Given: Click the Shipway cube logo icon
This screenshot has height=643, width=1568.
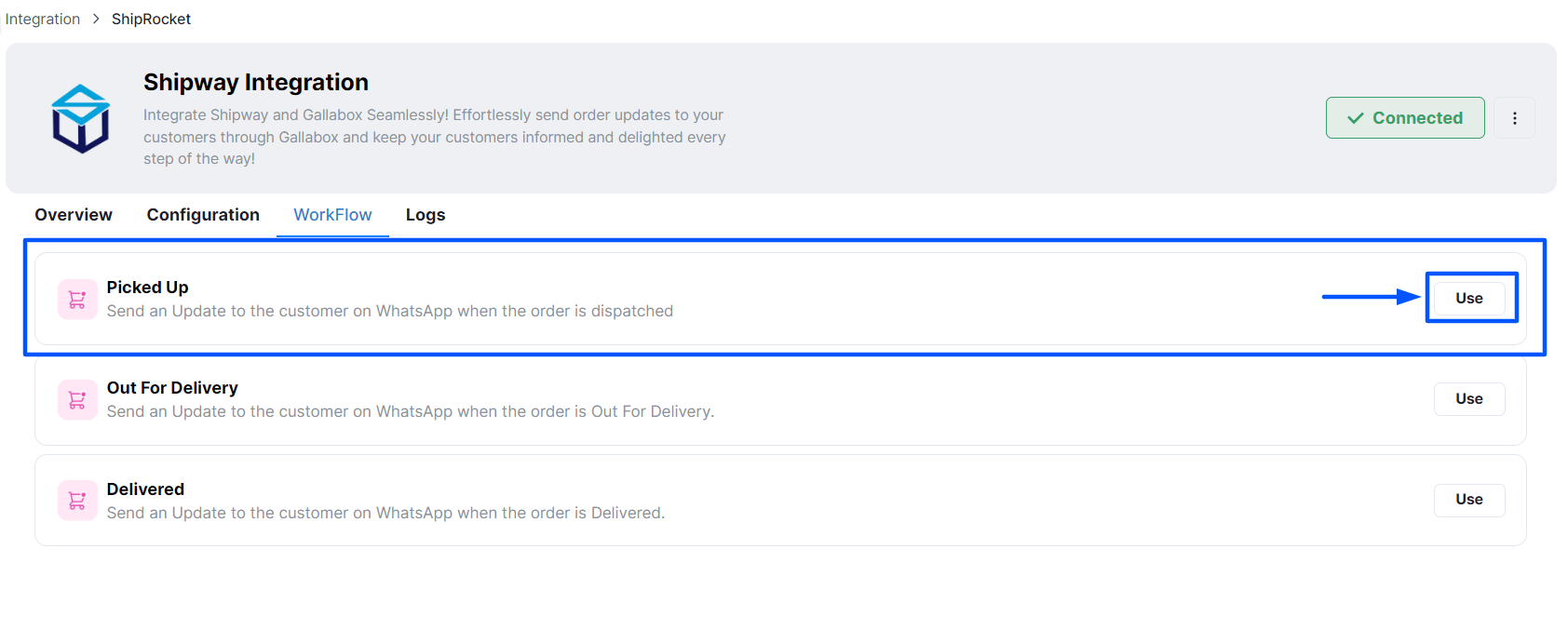Looking at the screenshot, I should (x=81, y=118).
